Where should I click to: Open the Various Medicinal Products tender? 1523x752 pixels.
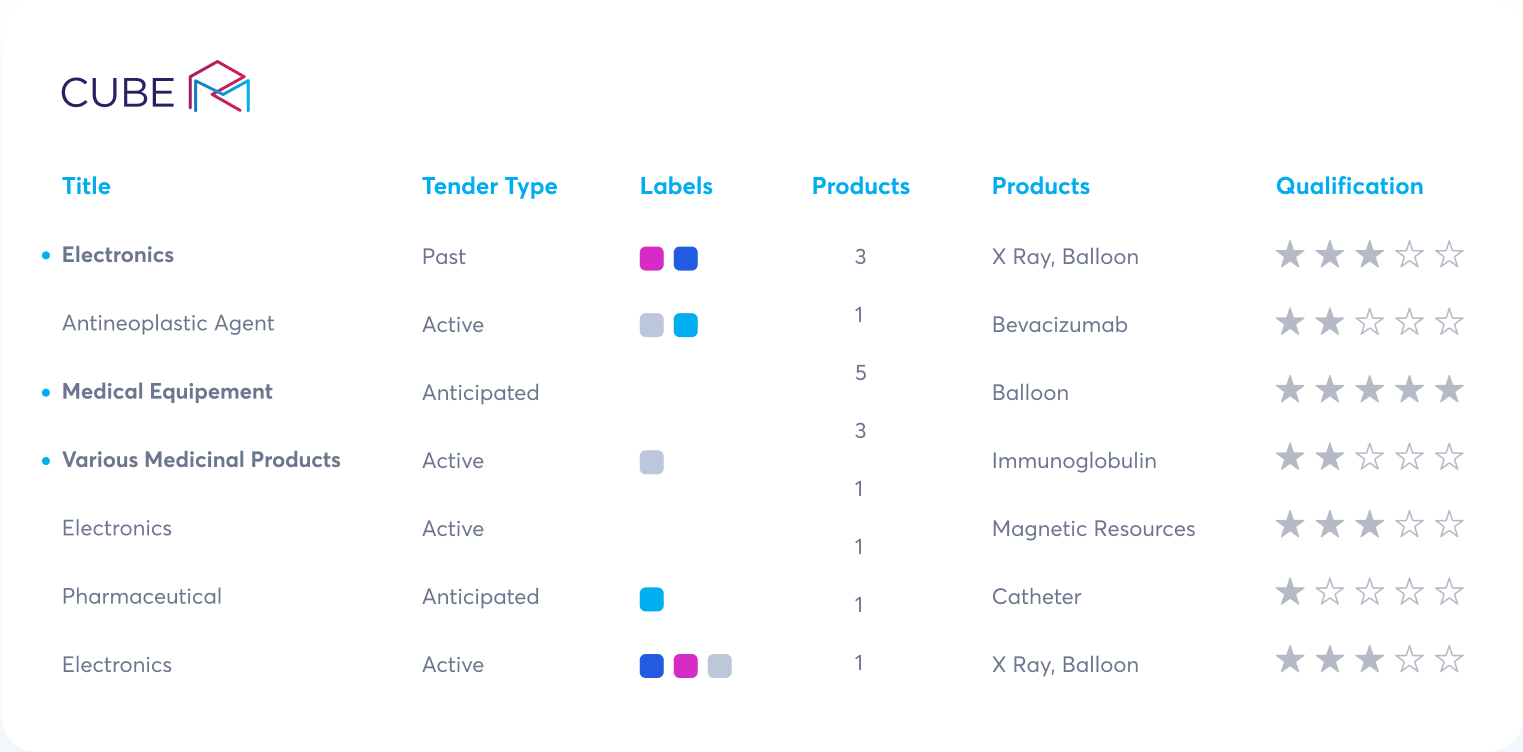pyautogui.click(x=201, y=460)
